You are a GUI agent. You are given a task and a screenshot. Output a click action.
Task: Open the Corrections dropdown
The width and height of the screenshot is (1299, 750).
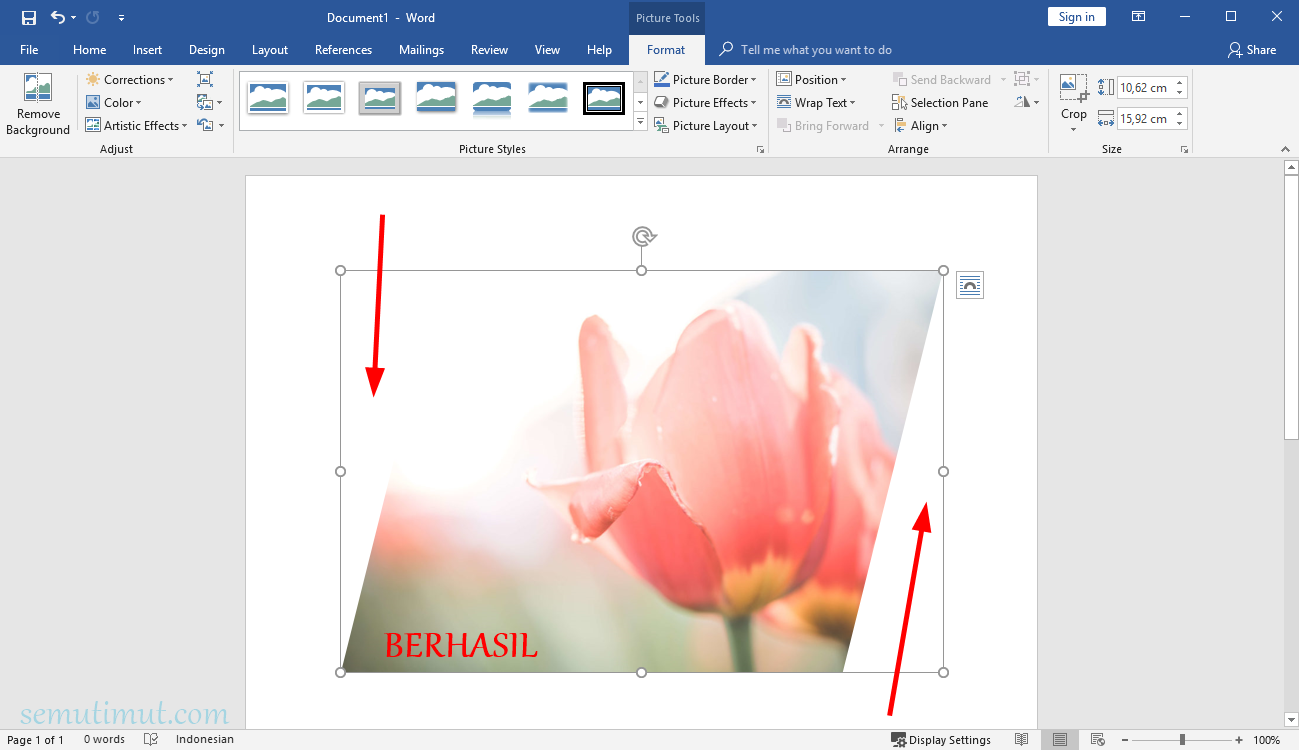(x=130, y=80)
